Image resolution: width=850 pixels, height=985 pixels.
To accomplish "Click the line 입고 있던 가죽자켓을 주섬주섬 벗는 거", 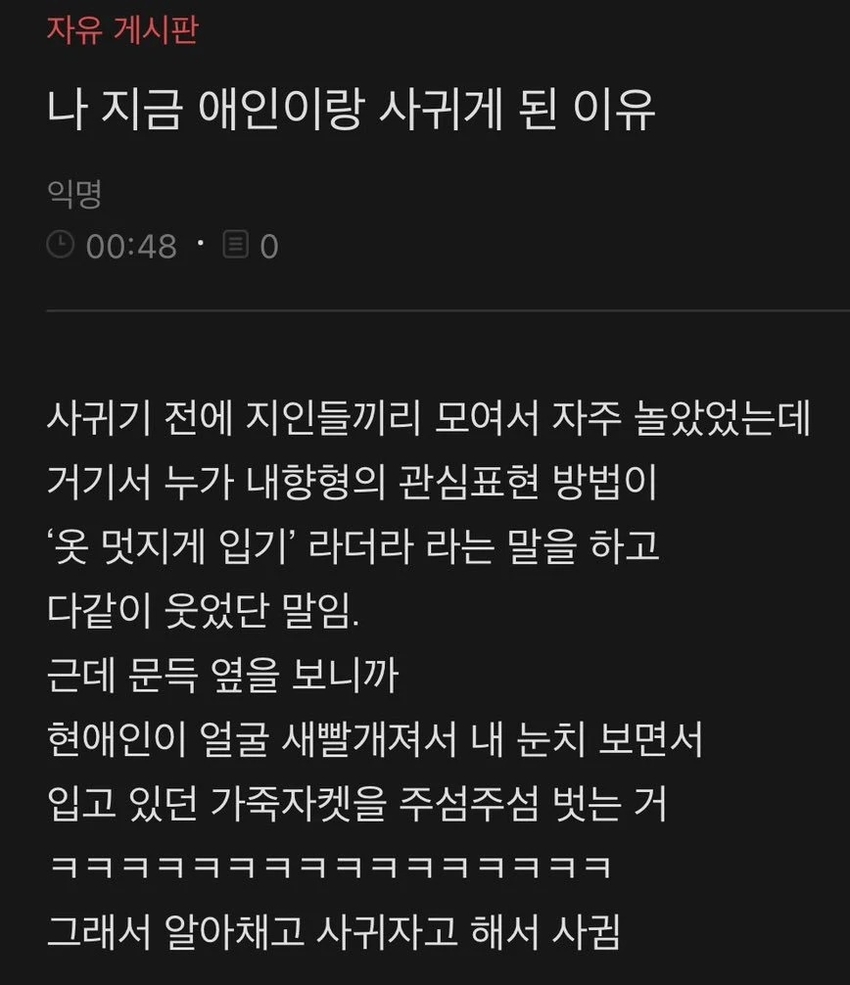I will (357, 803).
